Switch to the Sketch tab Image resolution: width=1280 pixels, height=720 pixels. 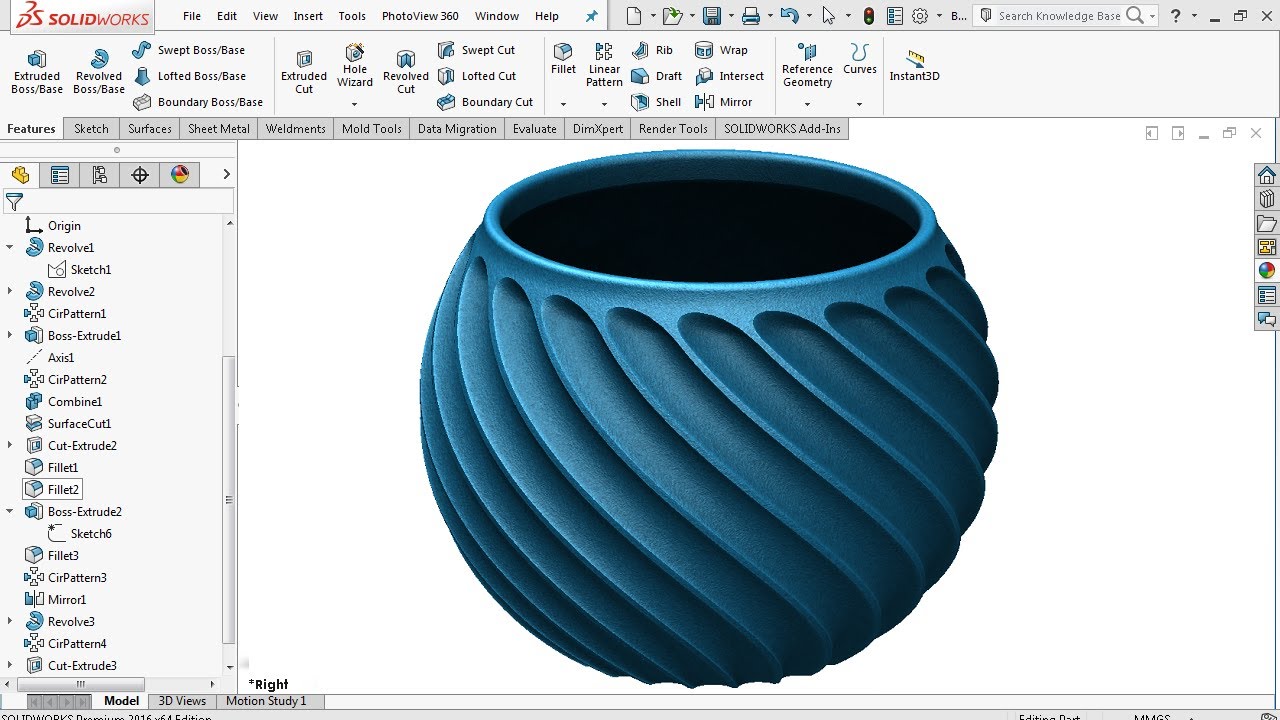pyautogui.click(x=91, y=129)
